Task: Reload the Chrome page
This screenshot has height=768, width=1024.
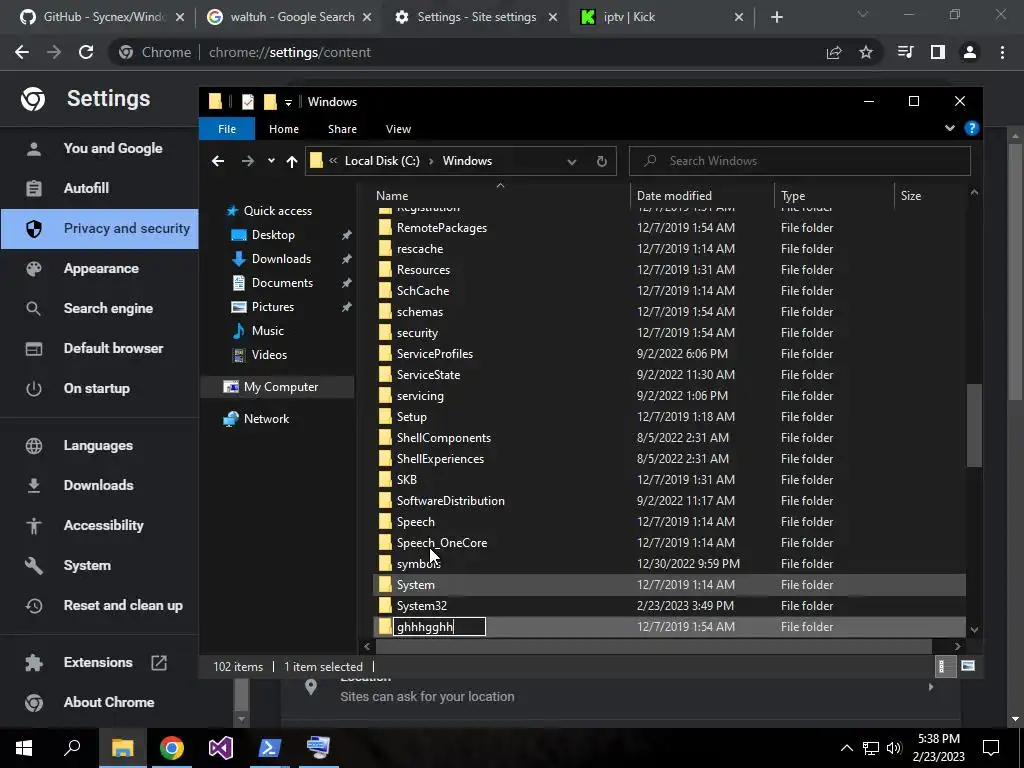Action: click(x=86, y=52)
